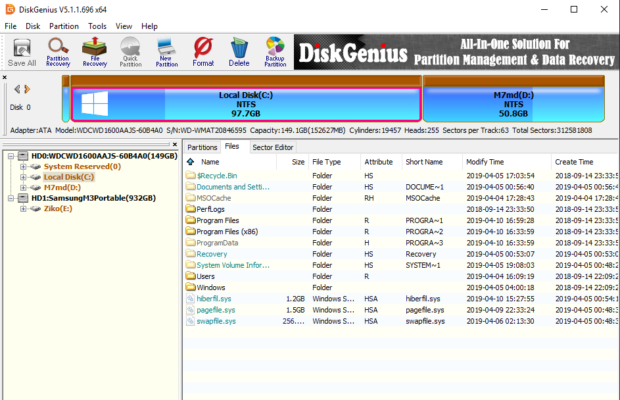Select M7md(D:) in the disk tree
This screenshot has height=400, width=620.
62,187
